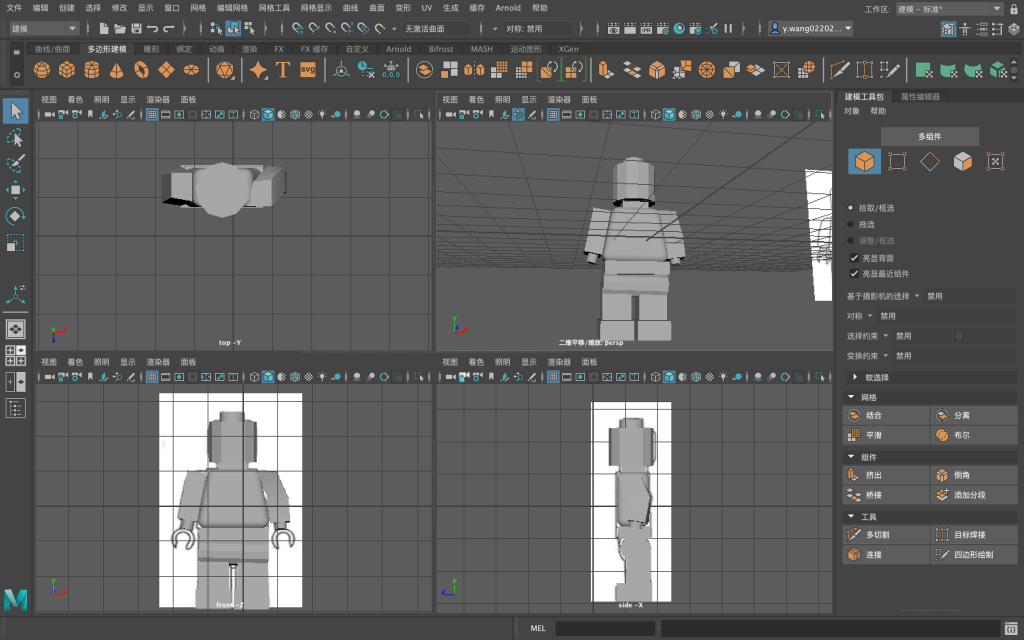Image resolution: width=1024 pixels, height=640 pixels.
Task: Open the 建模 menu set dropdown
Action: 44,29
